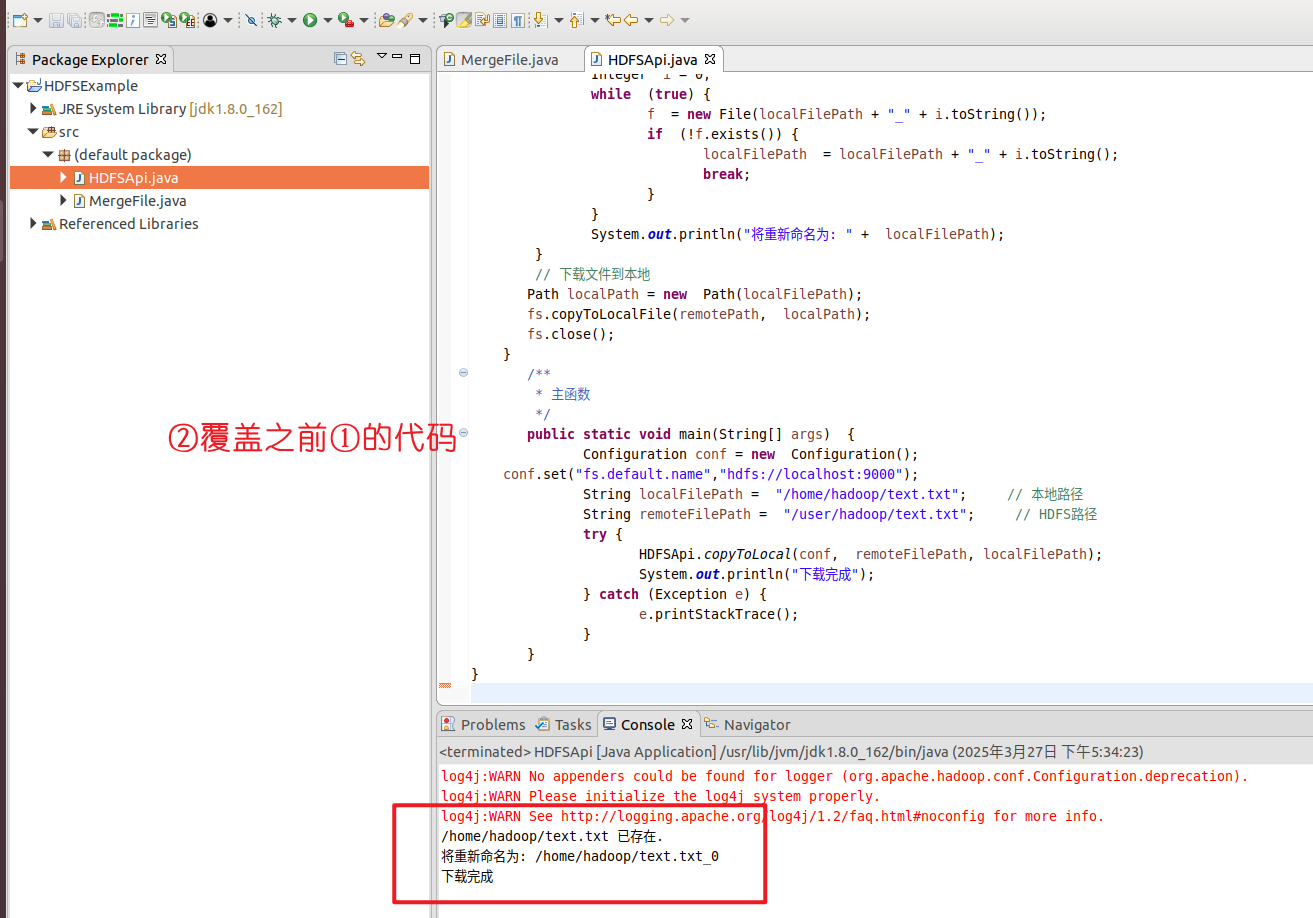Click the Next Annotation arrow icon
The height and width of the screenshot is (918, 1313).
(539, 19)
